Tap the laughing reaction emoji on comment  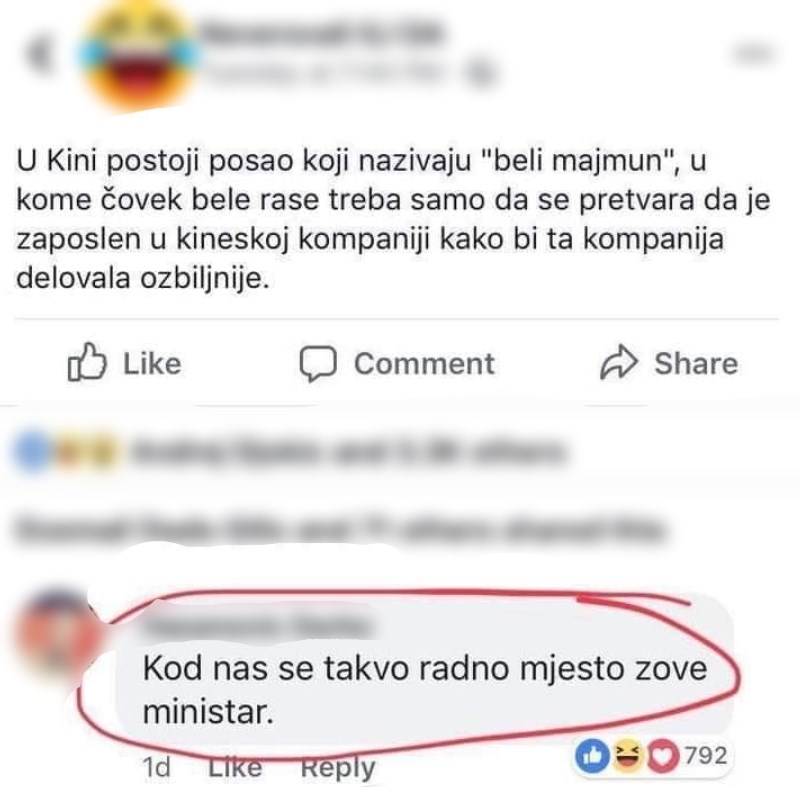click(x=628, y=756)
